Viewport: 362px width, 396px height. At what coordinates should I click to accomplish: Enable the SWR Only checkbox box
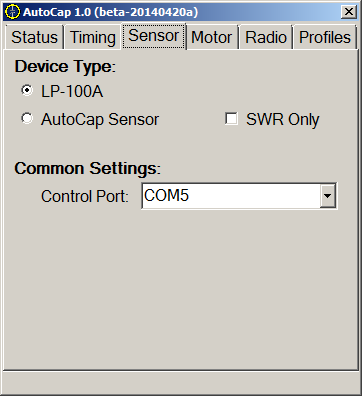click(231, 119)
